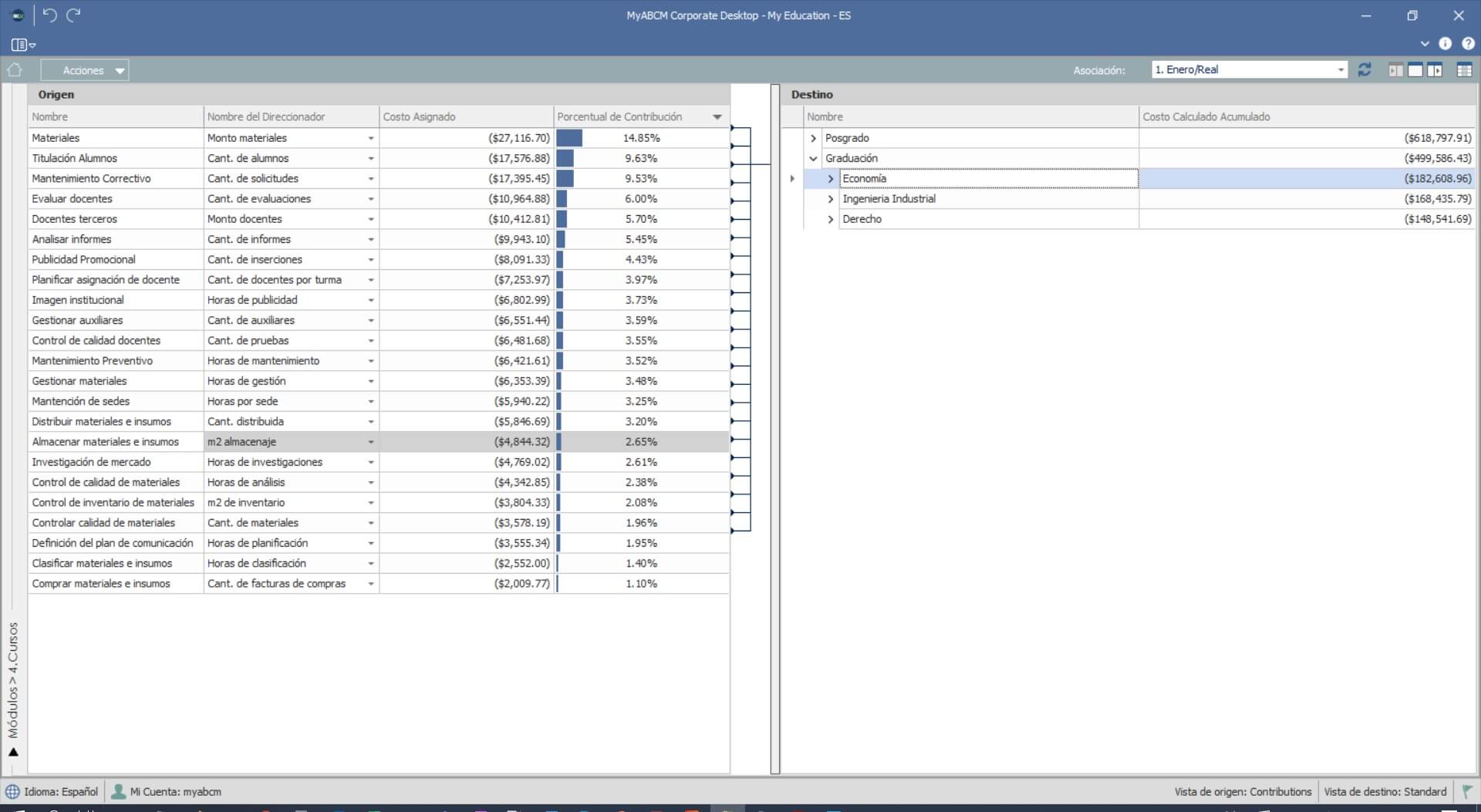Open the panel layout menu below app logo
Viewport: 1481px width, 812px height.
click(23, 45)
